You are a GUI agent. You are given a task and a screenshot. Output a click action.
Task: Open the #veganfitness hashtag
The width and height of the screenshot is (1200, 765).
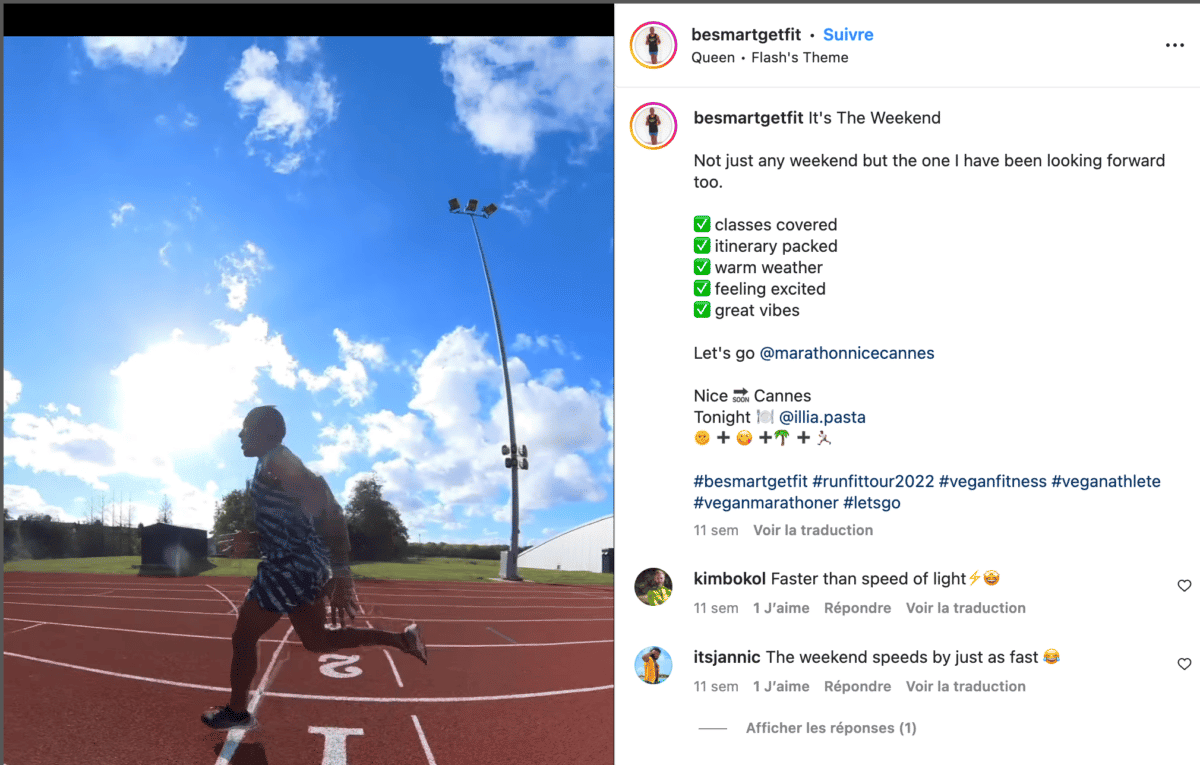pyautogui.click(x=993, y=481)
